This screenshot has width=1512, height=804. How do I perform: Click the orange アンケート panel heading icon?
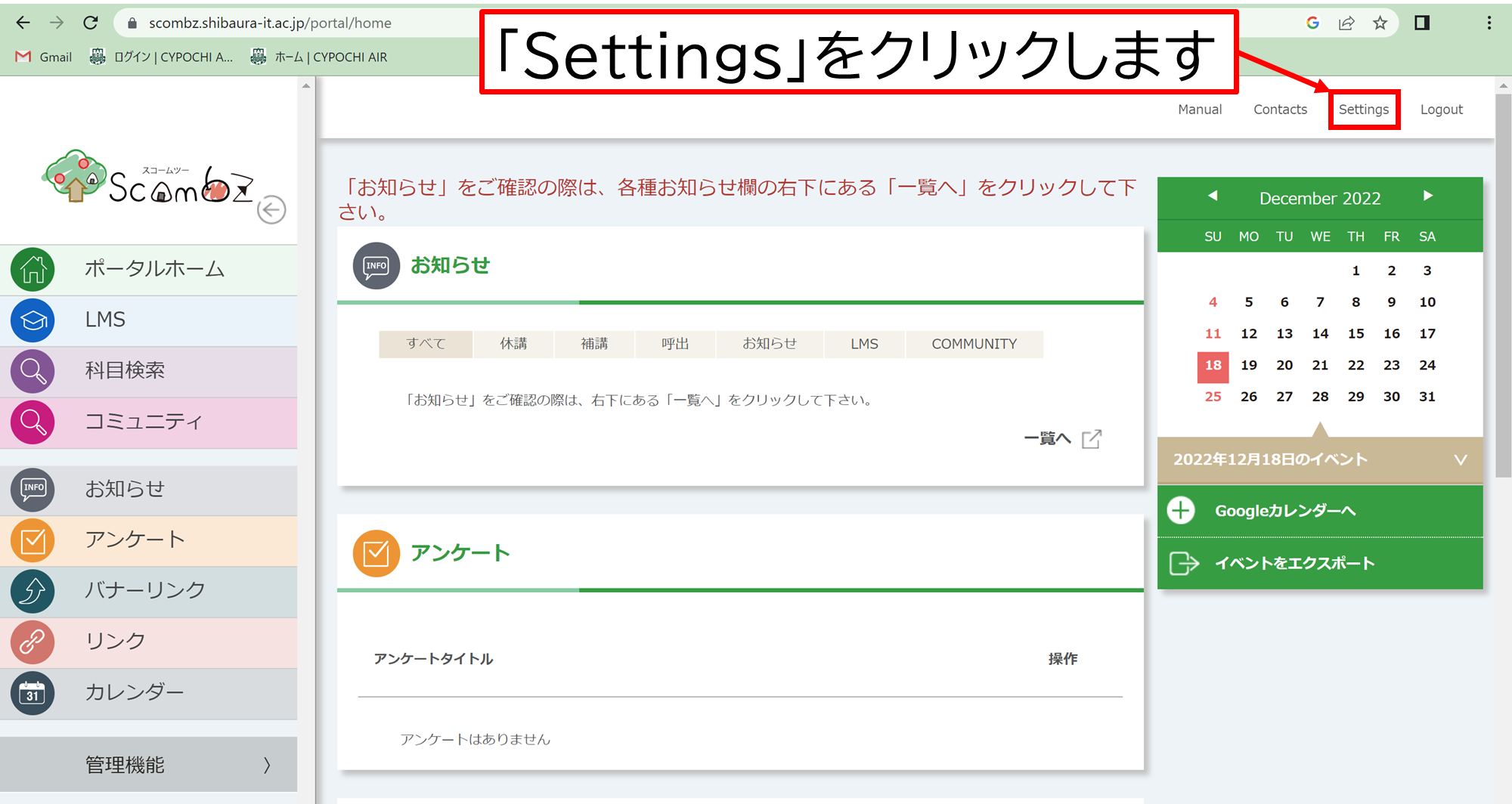tap(376, 553)
